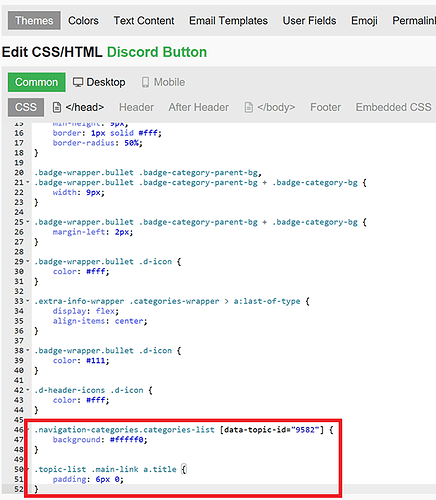Click the mobile phone icon

coord(145,82)
